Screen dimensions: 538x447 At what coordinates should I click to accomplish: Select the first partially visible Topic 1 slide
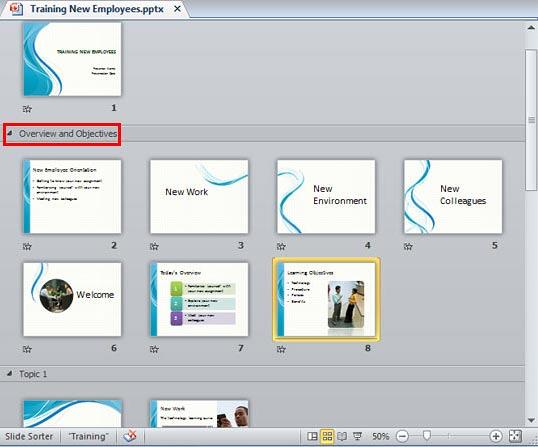tap(72, 414)
